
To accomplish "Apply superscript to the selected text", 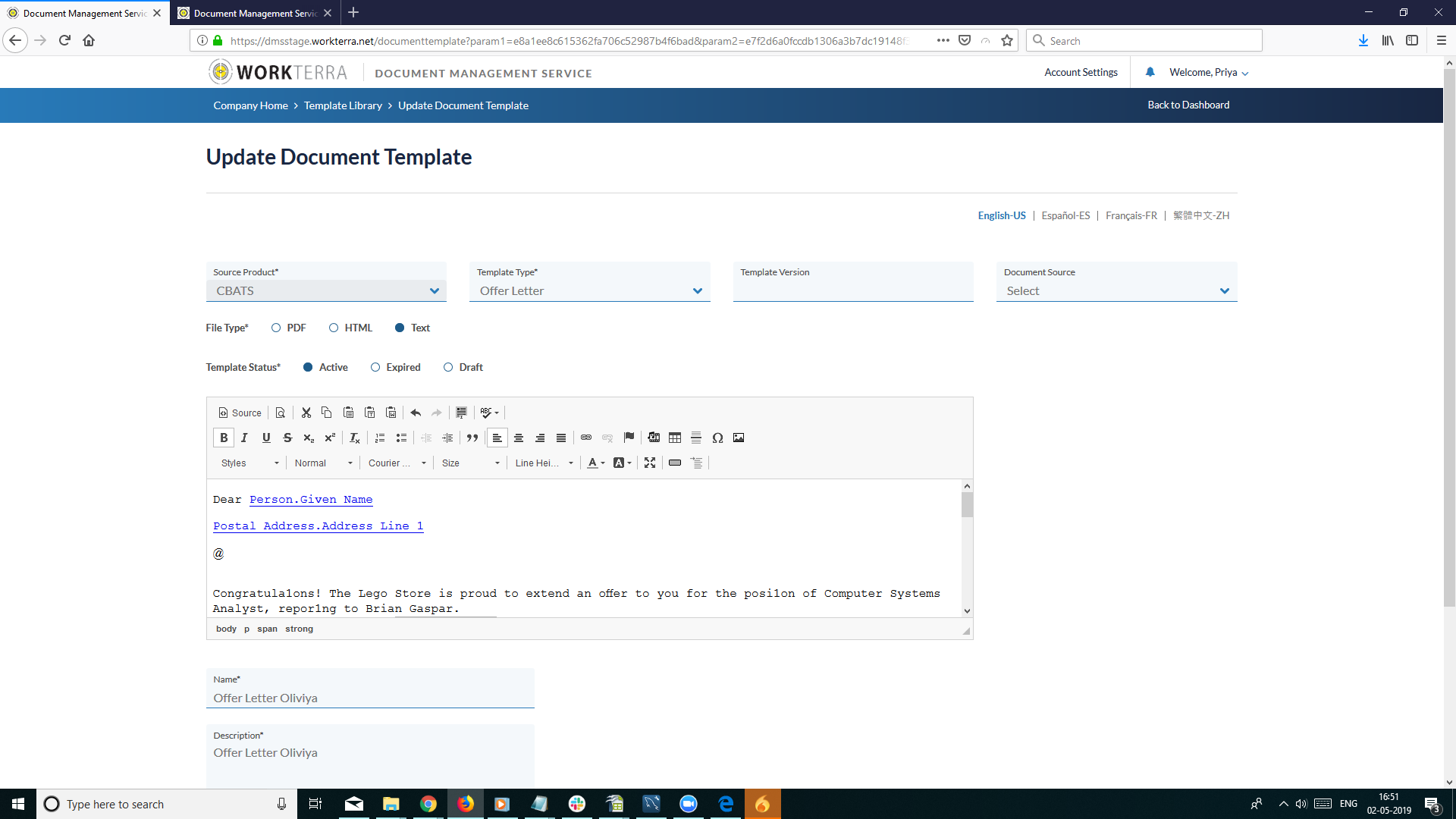I will [329, 438].
